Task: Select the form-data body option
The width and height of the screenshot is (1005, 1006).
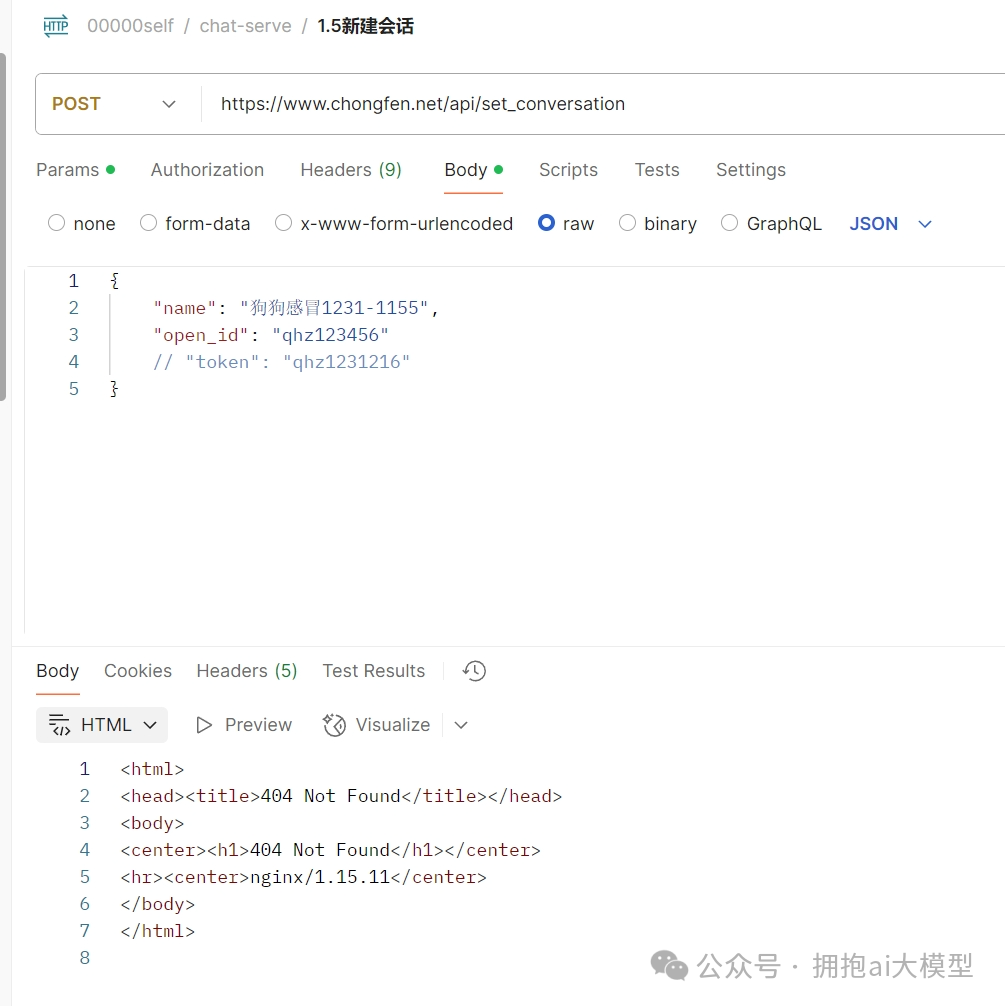Action: pyautogui.click(x=149, y=223)
